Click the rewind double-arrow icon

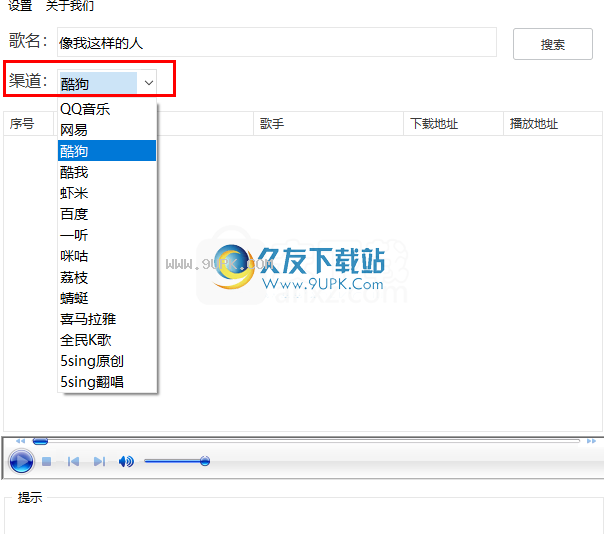click(20, 441)
